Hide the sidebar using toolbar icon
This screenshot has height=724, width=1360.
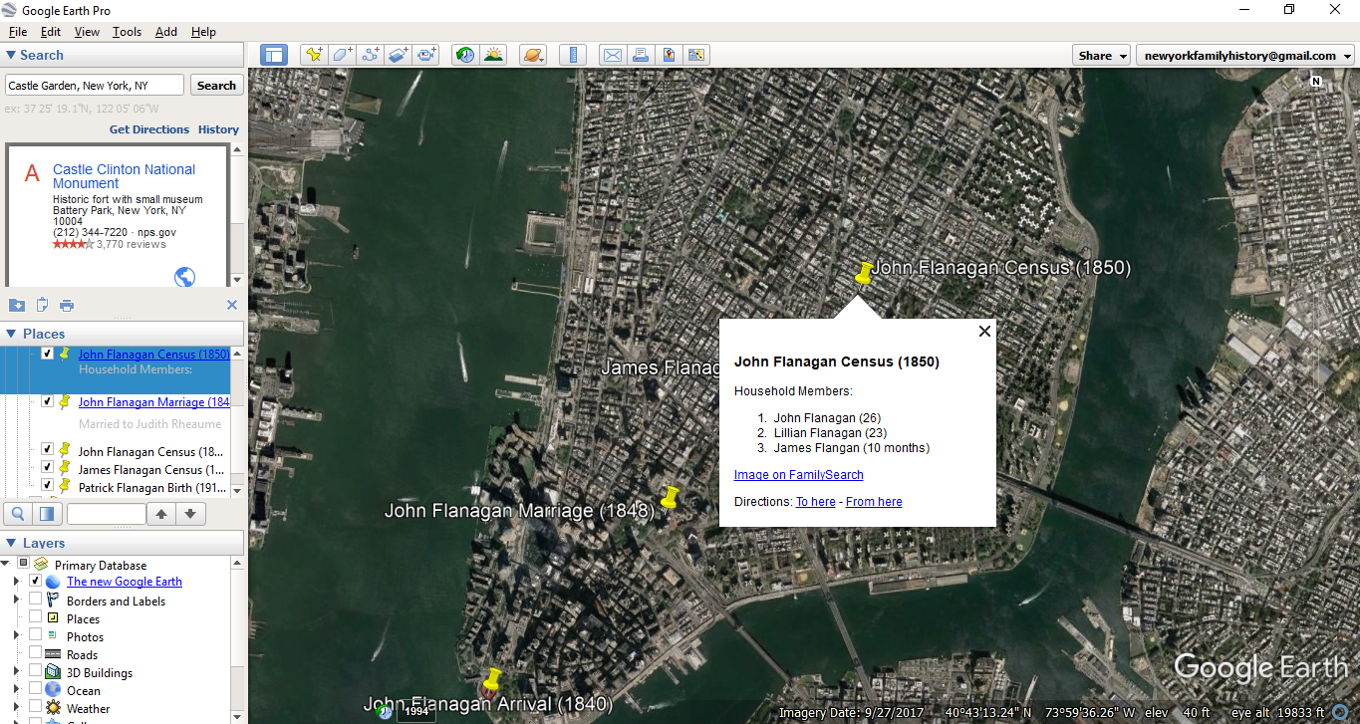274,55
